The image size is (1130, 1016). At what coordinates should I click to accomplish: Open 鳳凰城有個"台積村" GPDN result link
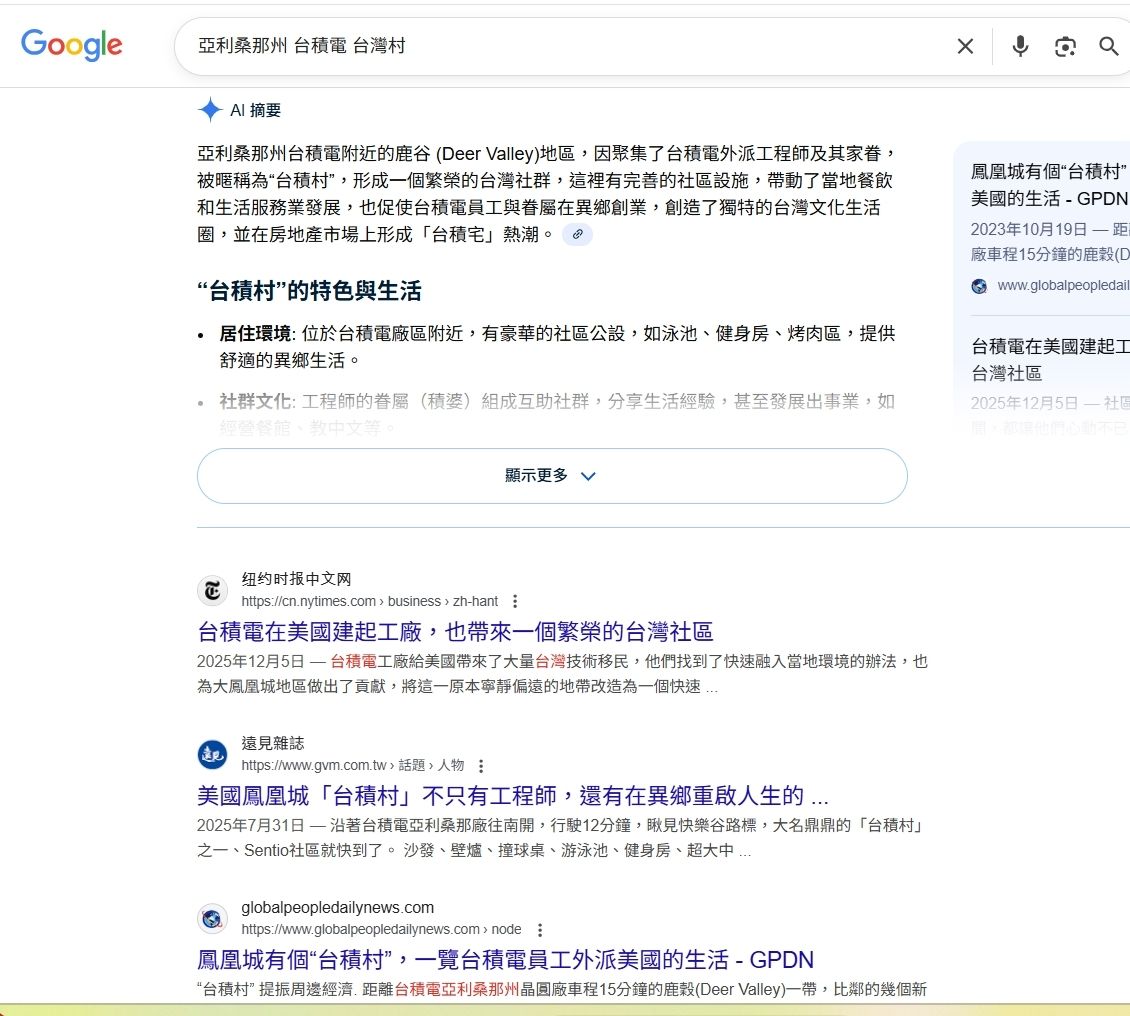505,960
